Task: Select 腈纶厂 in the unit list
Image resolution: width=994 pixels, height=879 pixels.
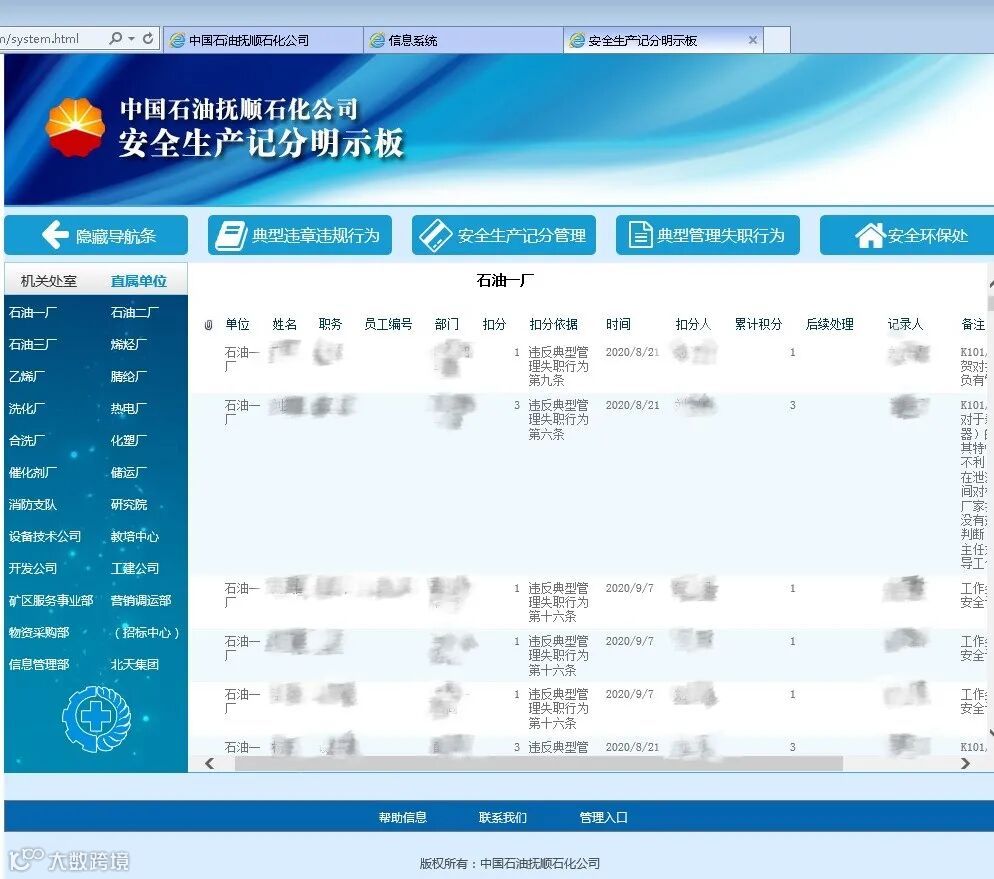Action: [x=129, y=376]
